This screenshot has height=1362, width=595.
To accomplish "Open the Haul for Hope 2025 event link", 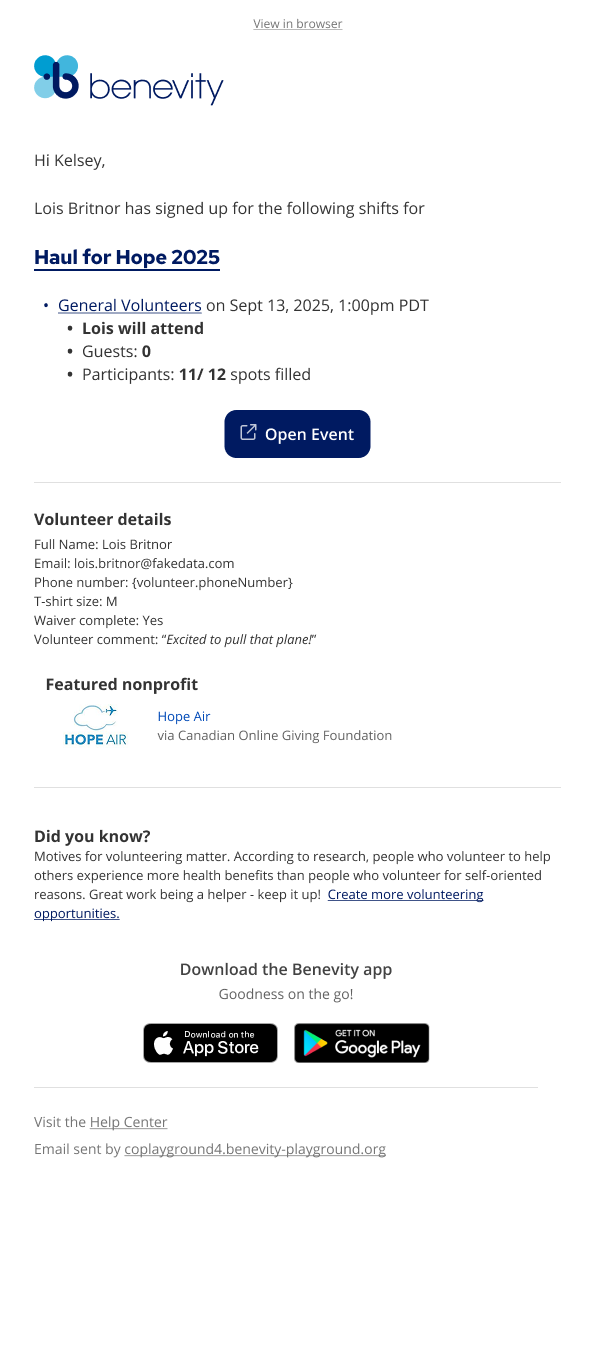I will 127,257.
